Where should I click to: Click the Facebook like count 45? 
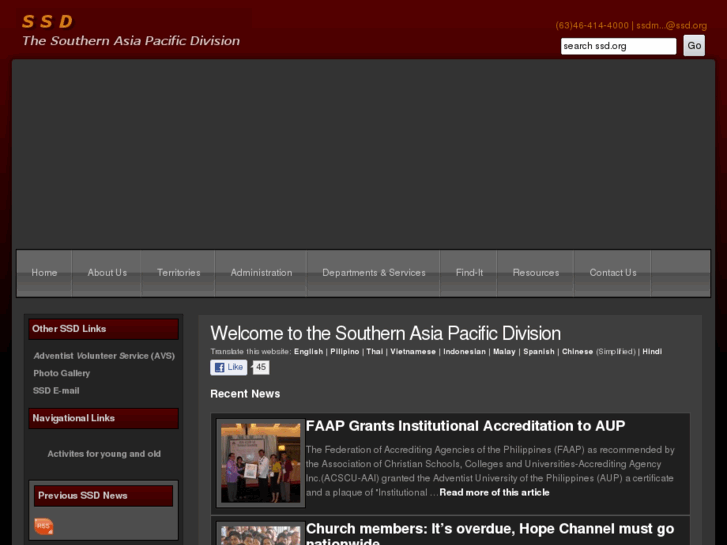tap(261, 367)
